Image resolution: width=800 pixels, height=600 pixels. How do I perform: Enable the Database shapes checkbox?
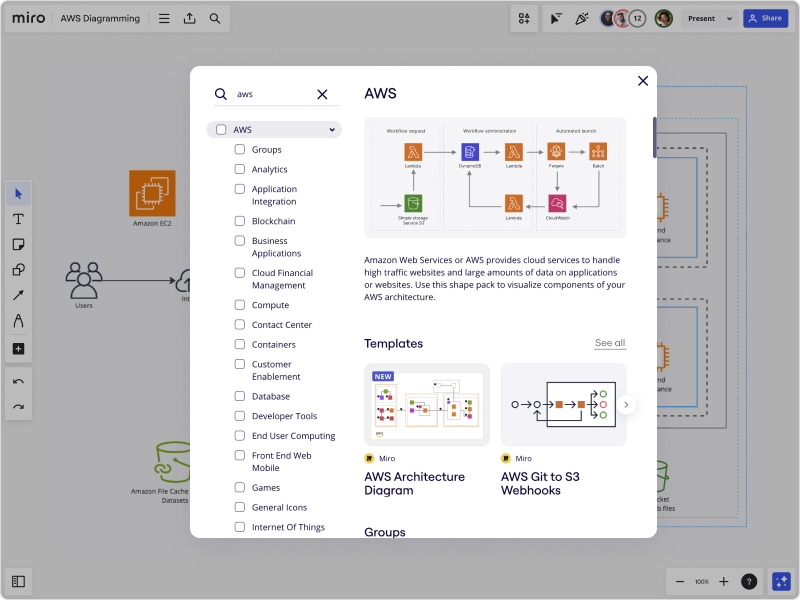(x=239, y=395)
